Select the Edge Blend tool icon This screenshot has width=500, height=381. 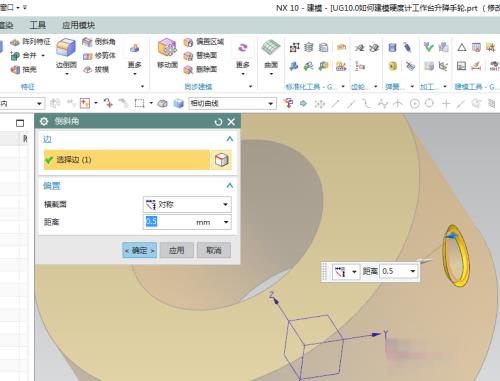click(x=66, y=48)
